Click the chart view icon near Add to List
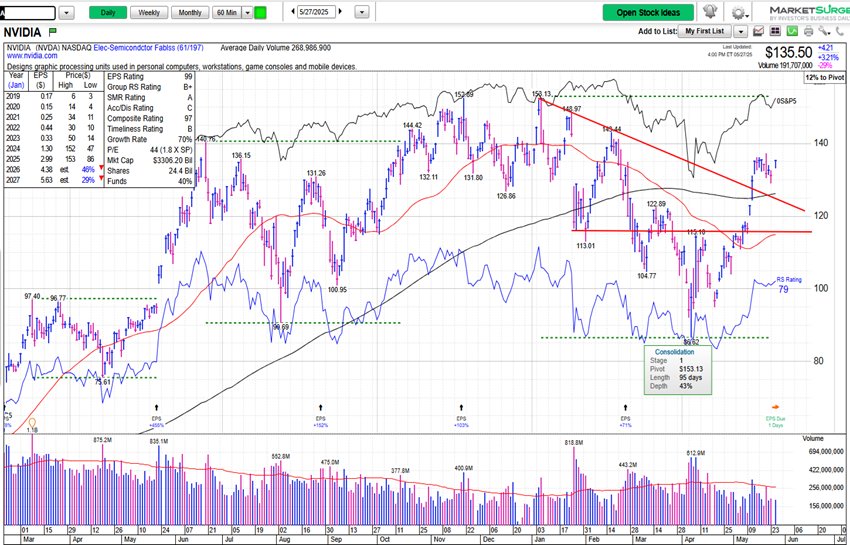This screenshot has height=545, width=850. click(758, 31)
